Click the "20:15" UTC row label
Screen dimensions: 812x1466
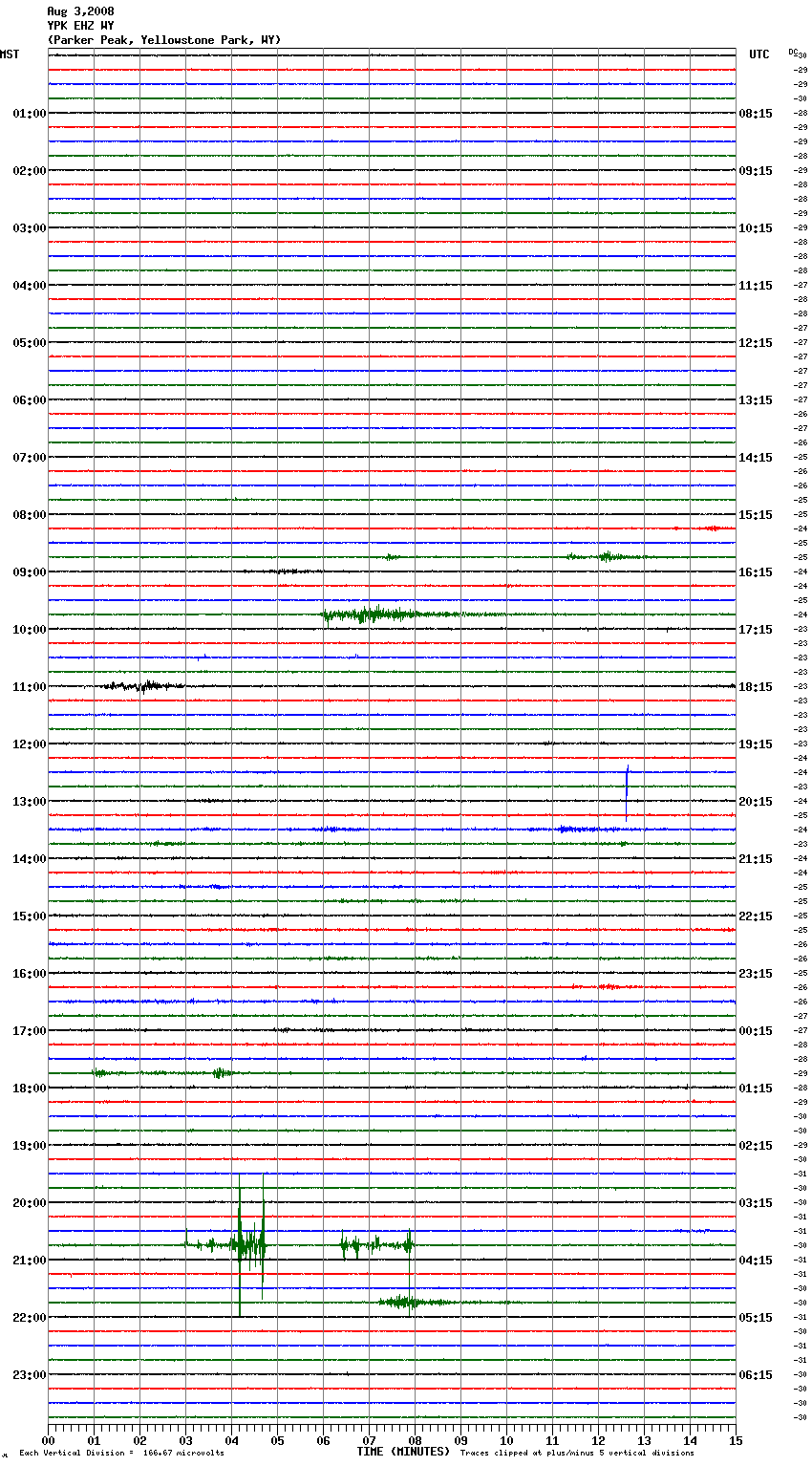(756, 802)
